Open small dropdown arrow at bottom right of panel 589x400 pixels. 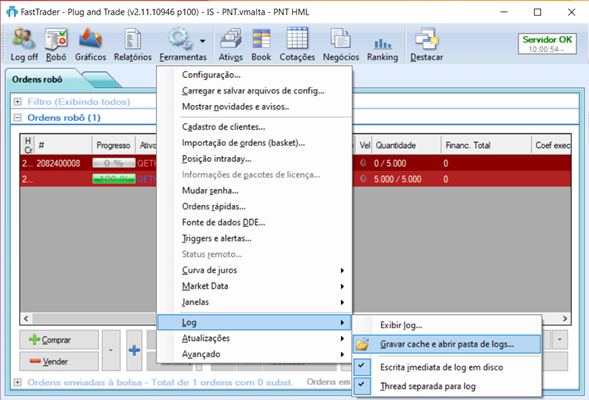pyautogui.click(x=559, y=340)
